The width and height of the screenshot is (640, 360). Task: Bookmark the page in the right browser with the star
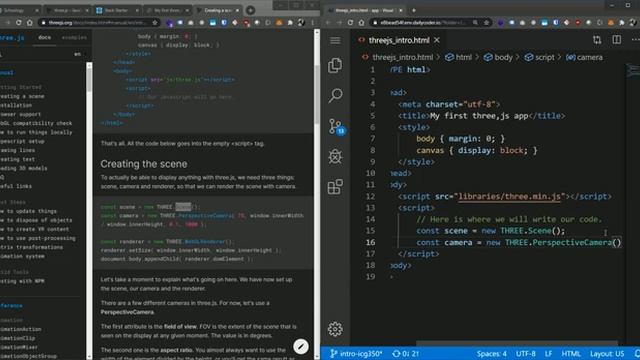click(487, 23)
